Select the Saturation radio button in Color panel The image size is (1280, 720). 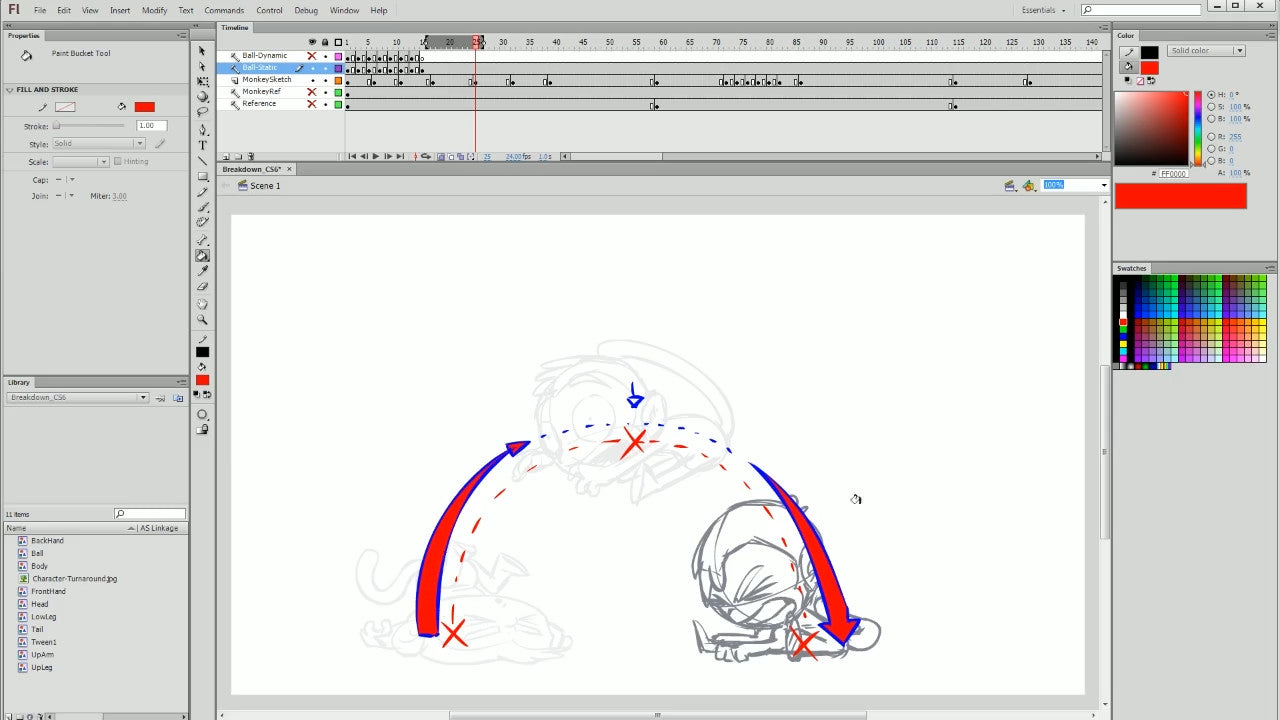(1211, 107)
